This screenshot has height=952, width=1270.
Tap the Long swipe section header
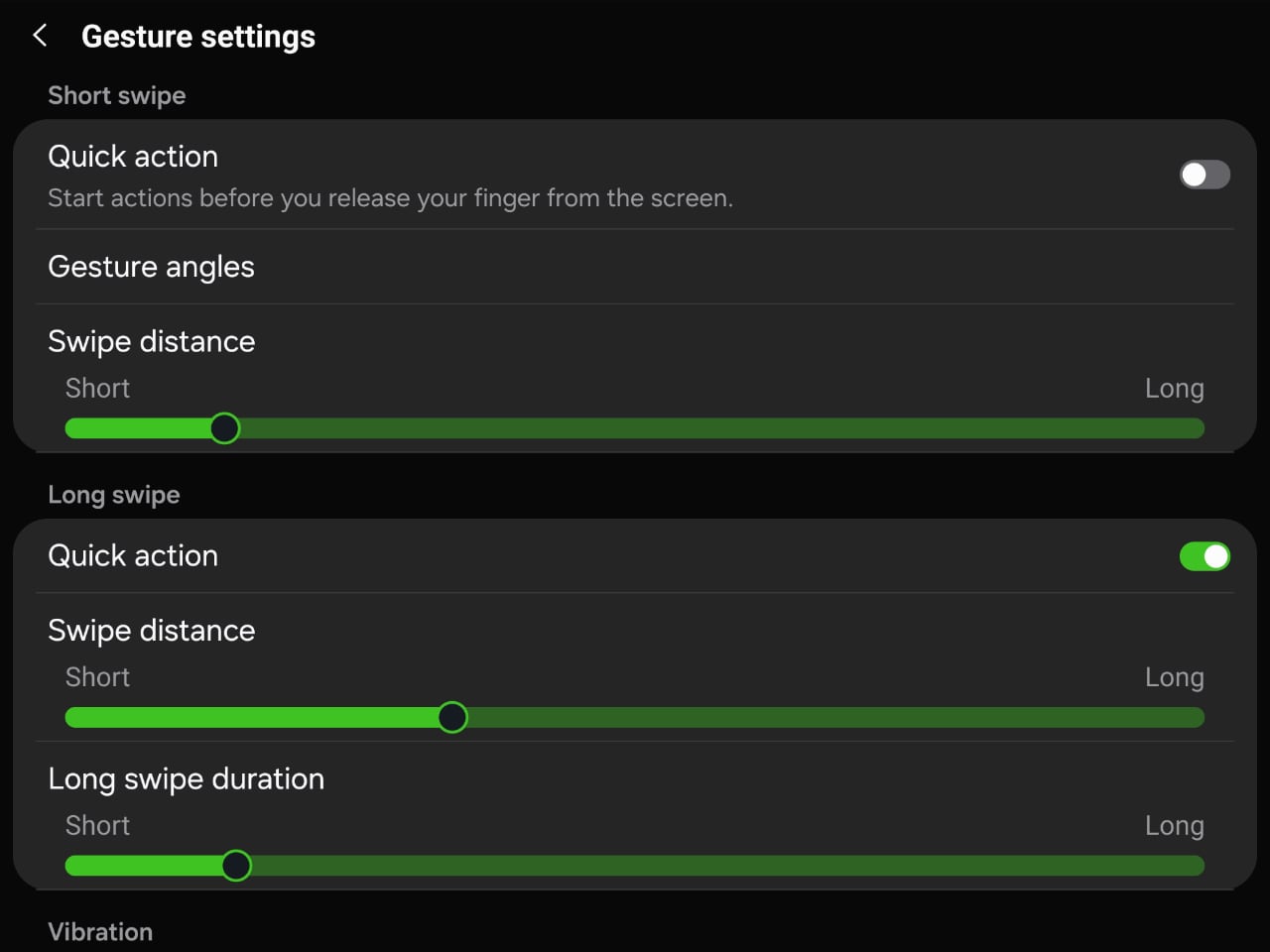114,495
